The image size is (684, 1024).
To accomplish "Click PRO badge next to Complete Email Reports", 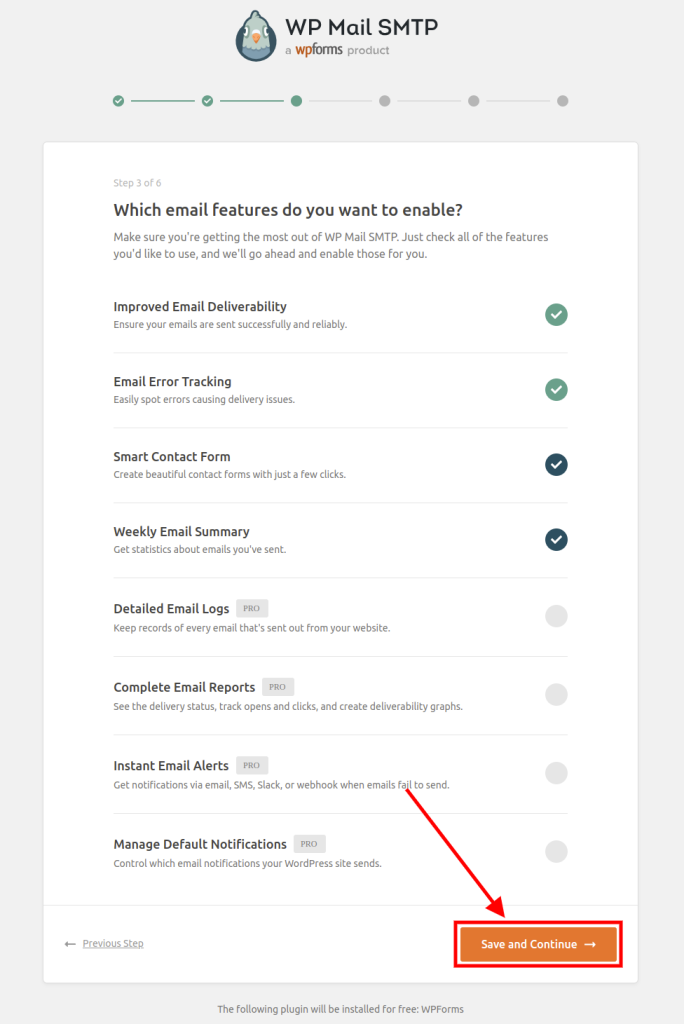I will (x=278, y=687).
